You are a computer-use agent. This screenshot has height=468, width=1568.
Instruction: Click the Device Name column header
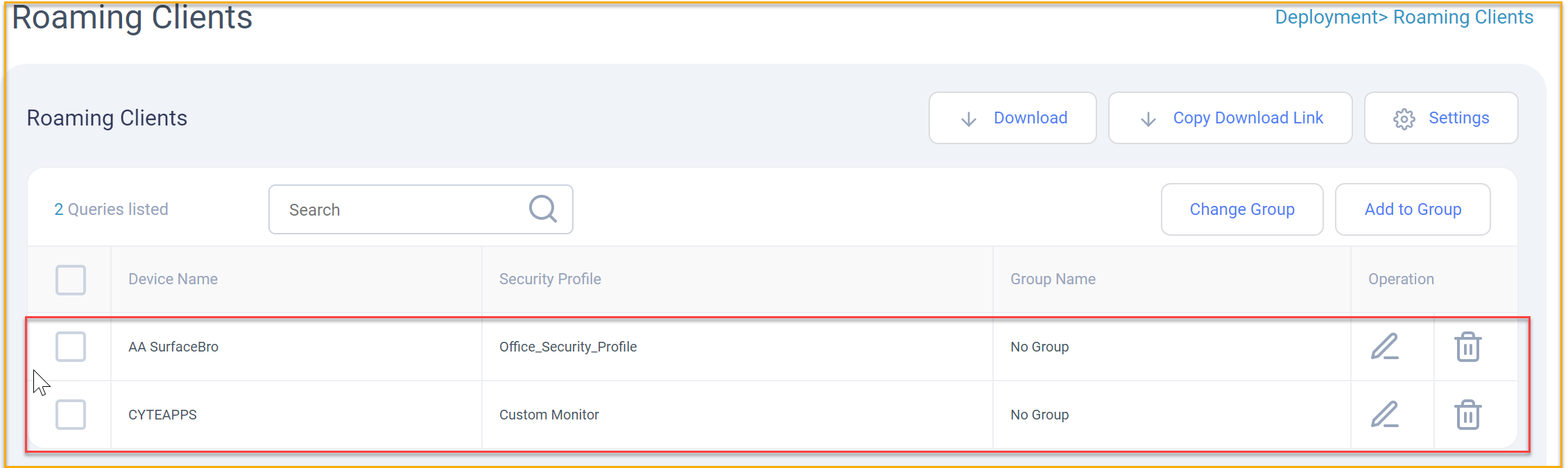[x=173, y=279]
